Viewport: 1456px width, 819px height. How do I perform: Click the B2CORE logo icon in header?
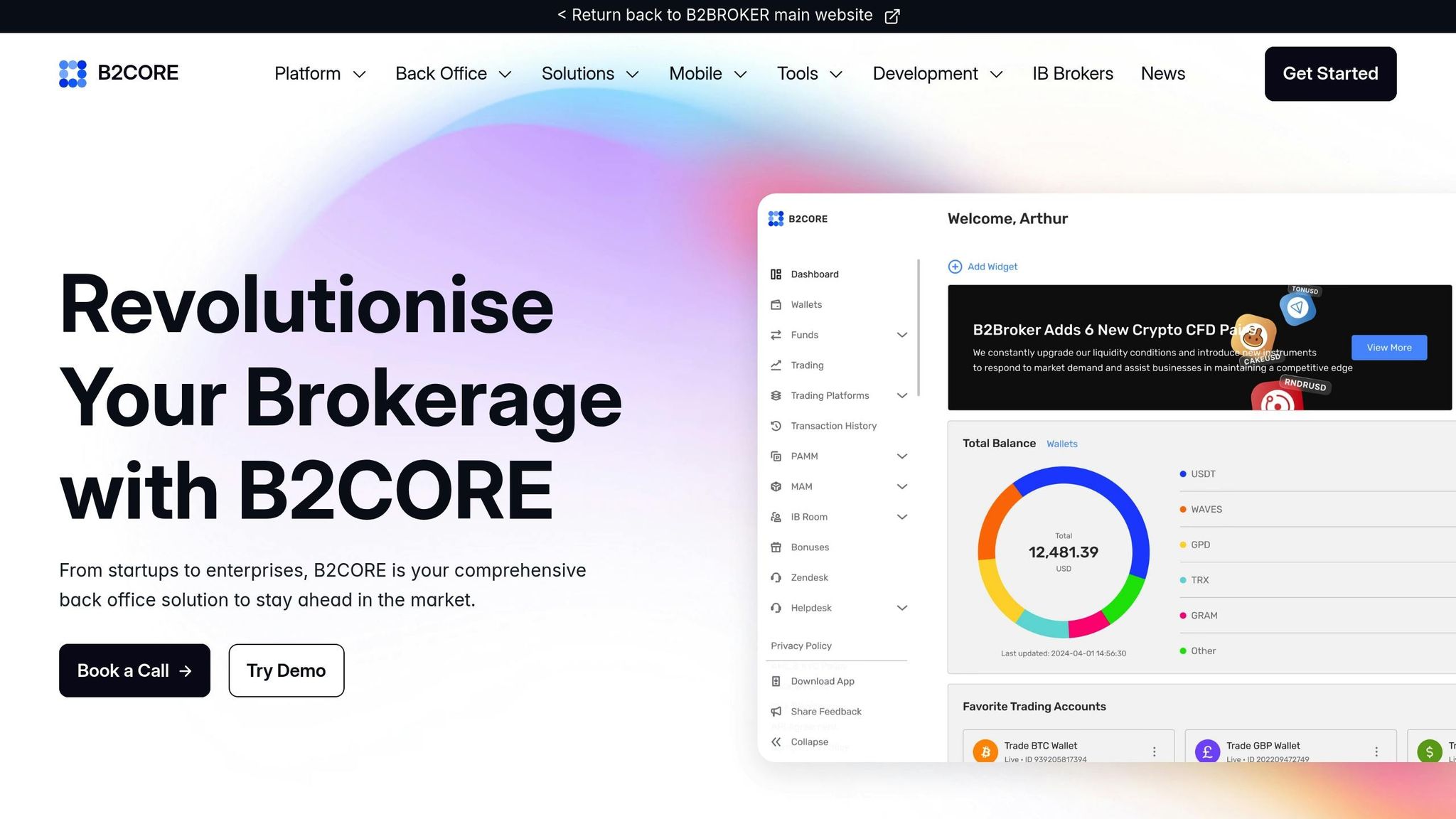(x=73, y=73)
